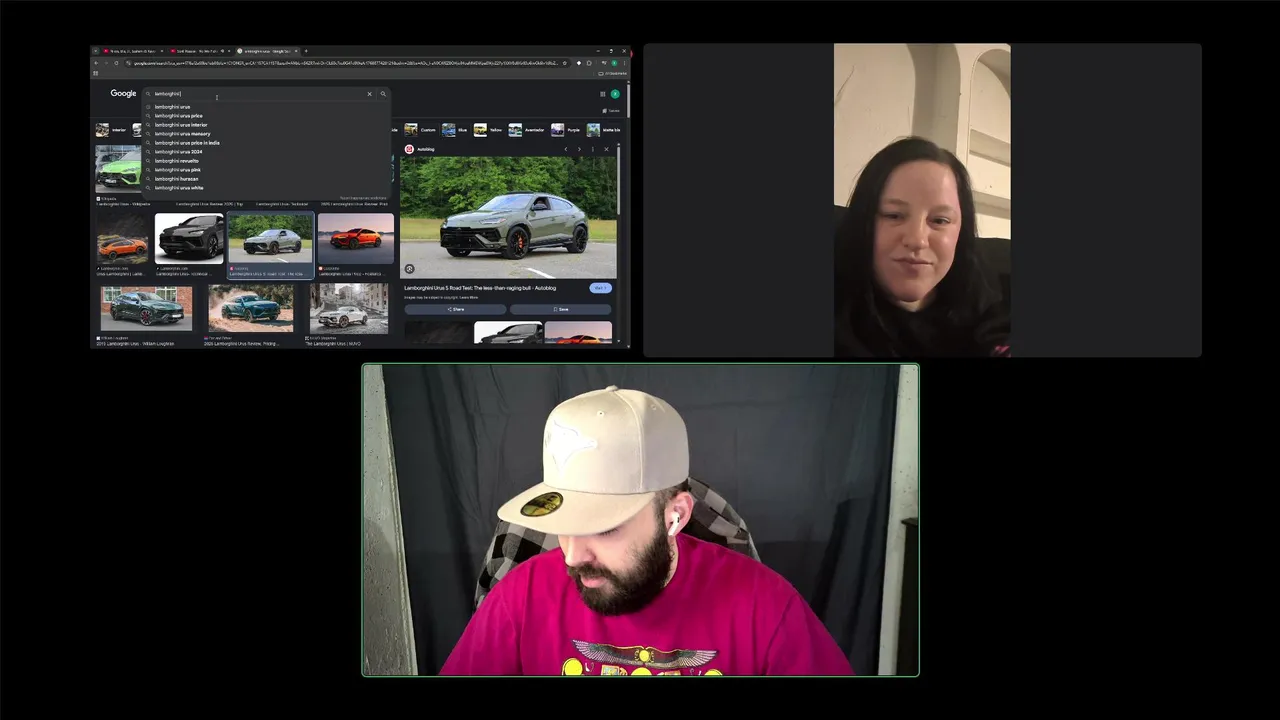The height and width of the screenshot is (720, 1280).
Task: Select the Purple filter chip
Action: [x=566, y=130]
